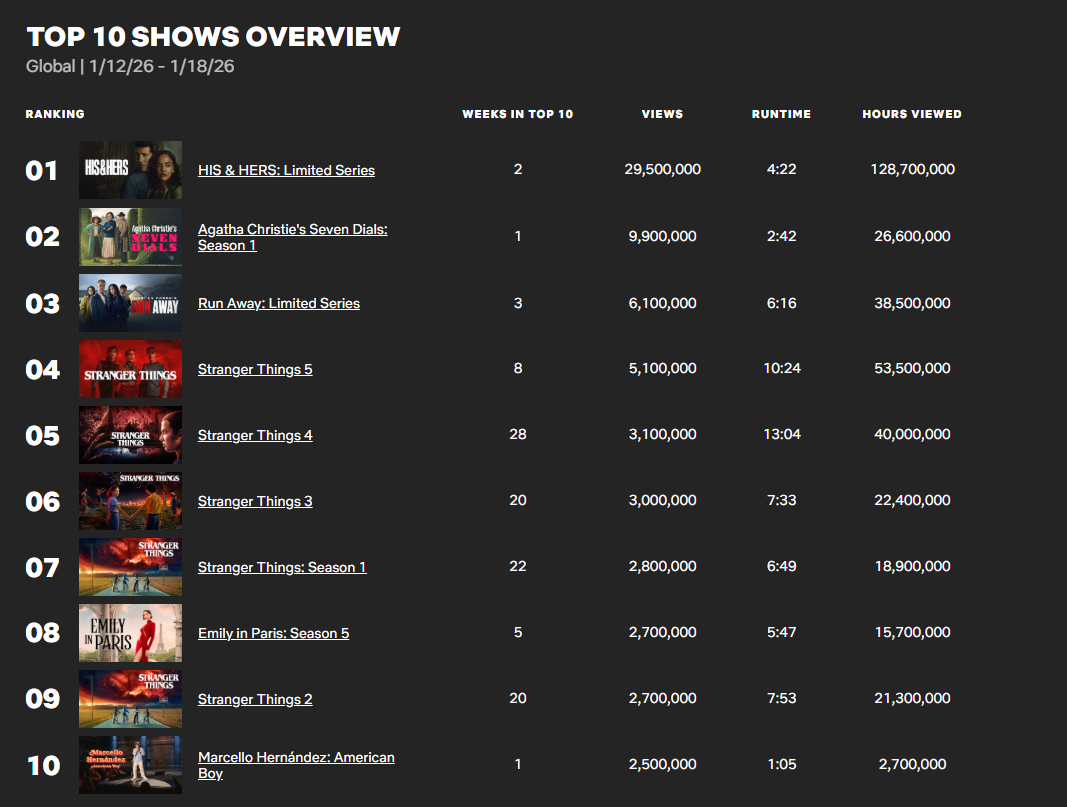Open Marcello Hernández: American Boy link

point(296,765)
